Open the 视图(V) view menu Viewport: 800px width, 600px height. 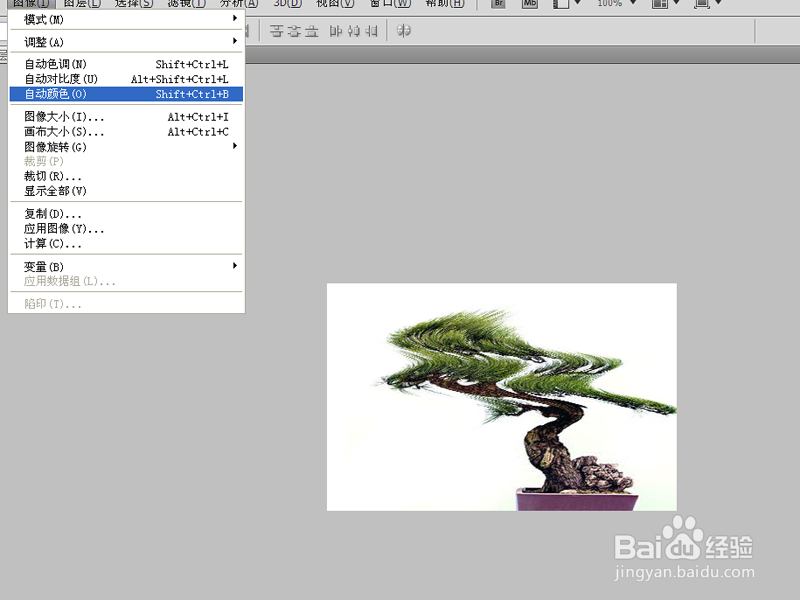click(335, 3)
